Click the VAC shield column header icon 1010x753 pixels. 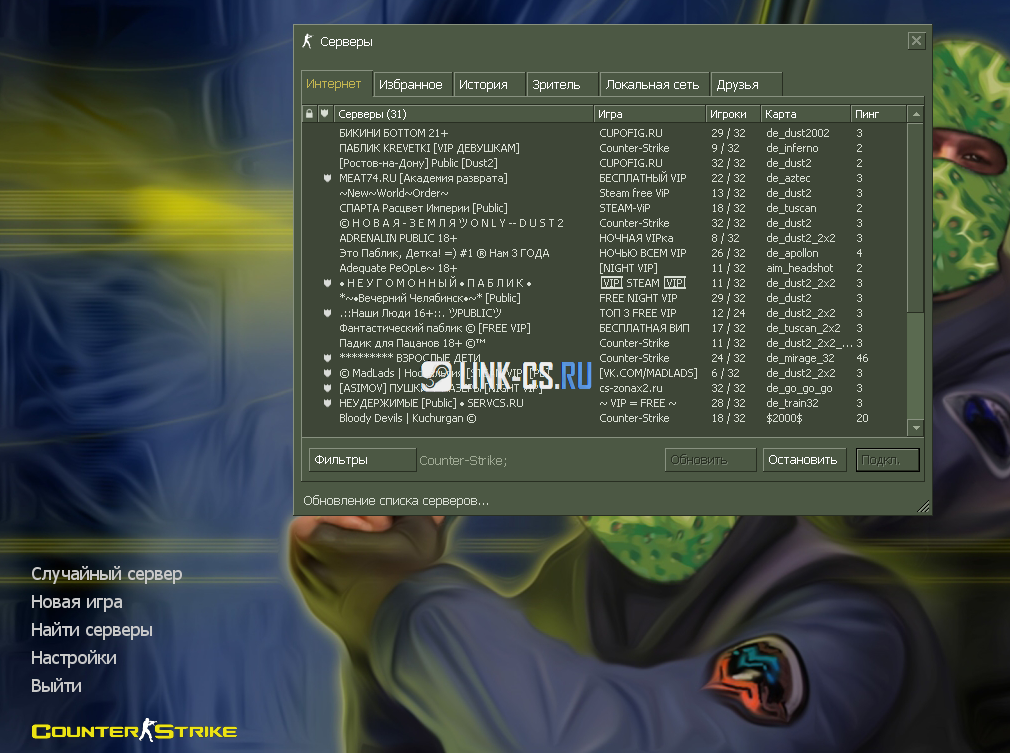[325, 114]
